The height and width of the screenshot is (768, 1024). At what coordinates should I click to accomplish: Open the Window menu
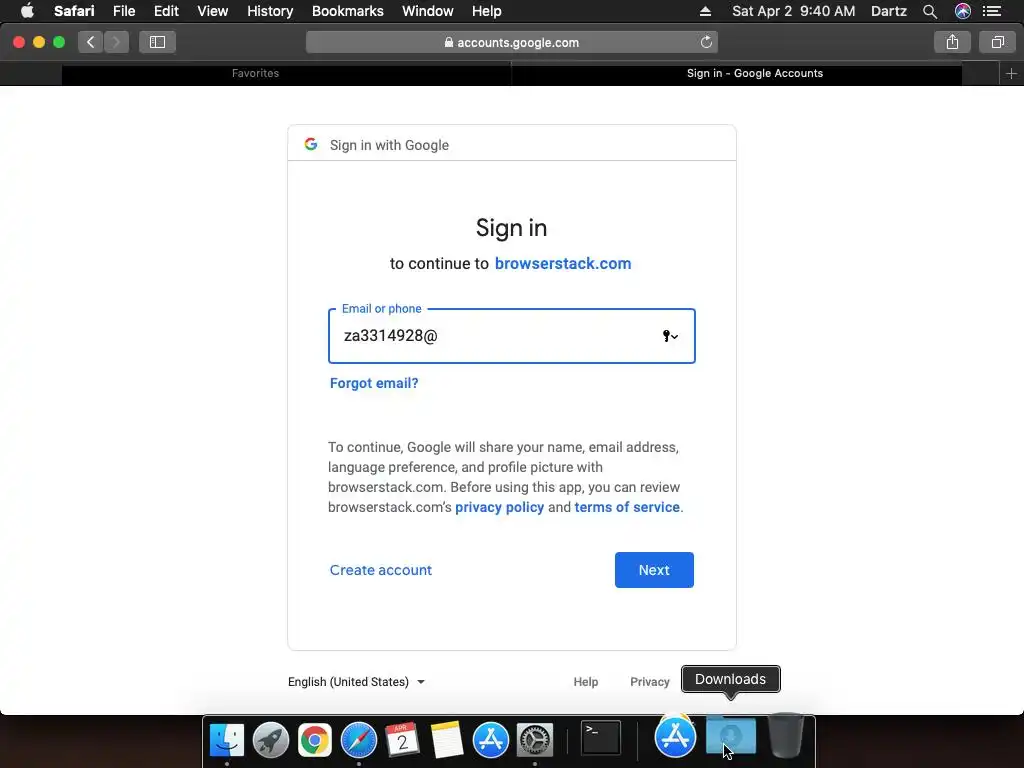428,11
